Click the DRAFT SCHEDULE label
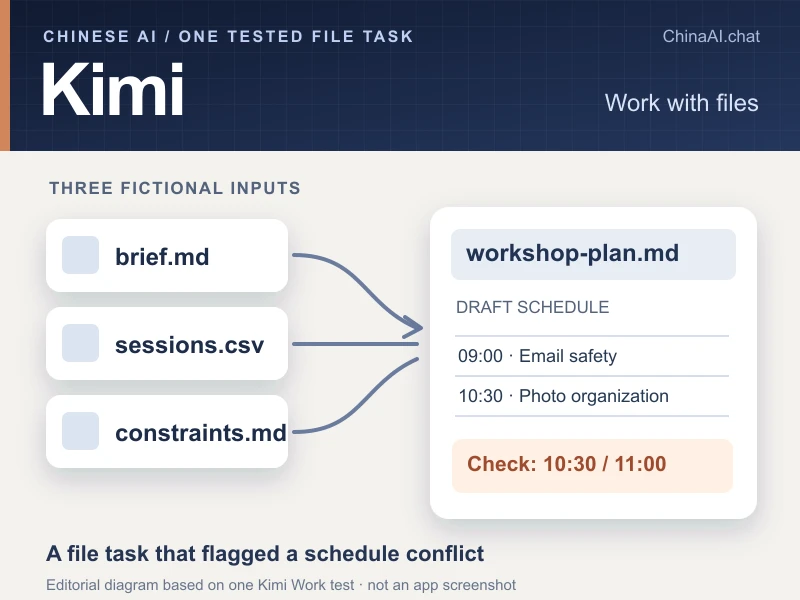Screen dimensions: 800x600 tap(532, 307)
